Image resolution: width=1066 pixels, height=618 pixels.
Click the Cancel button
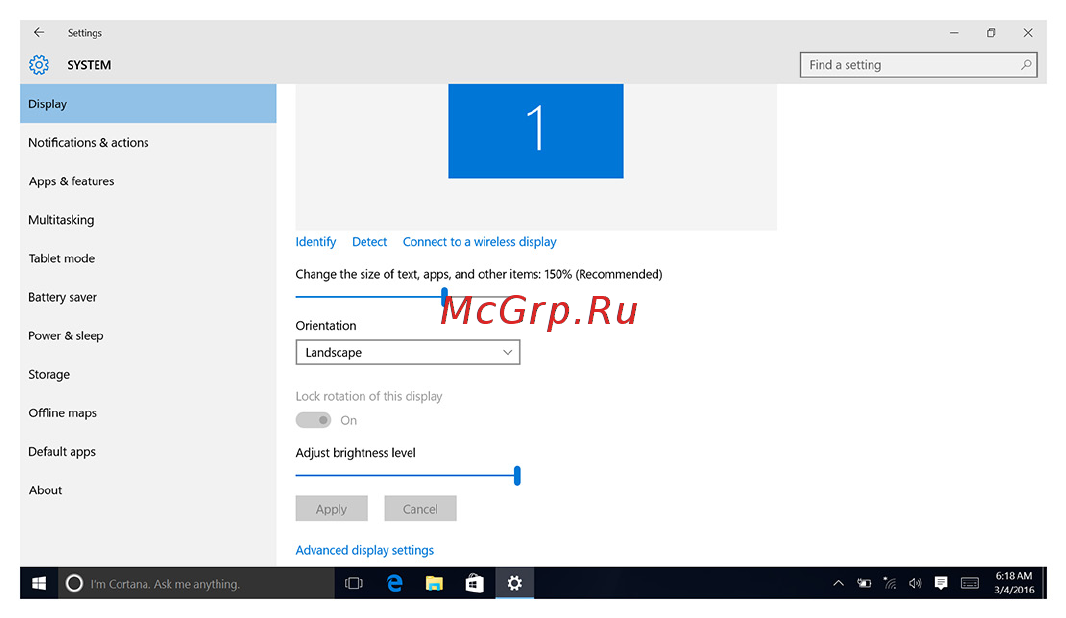pyautogui.click(x=420, y=509)
